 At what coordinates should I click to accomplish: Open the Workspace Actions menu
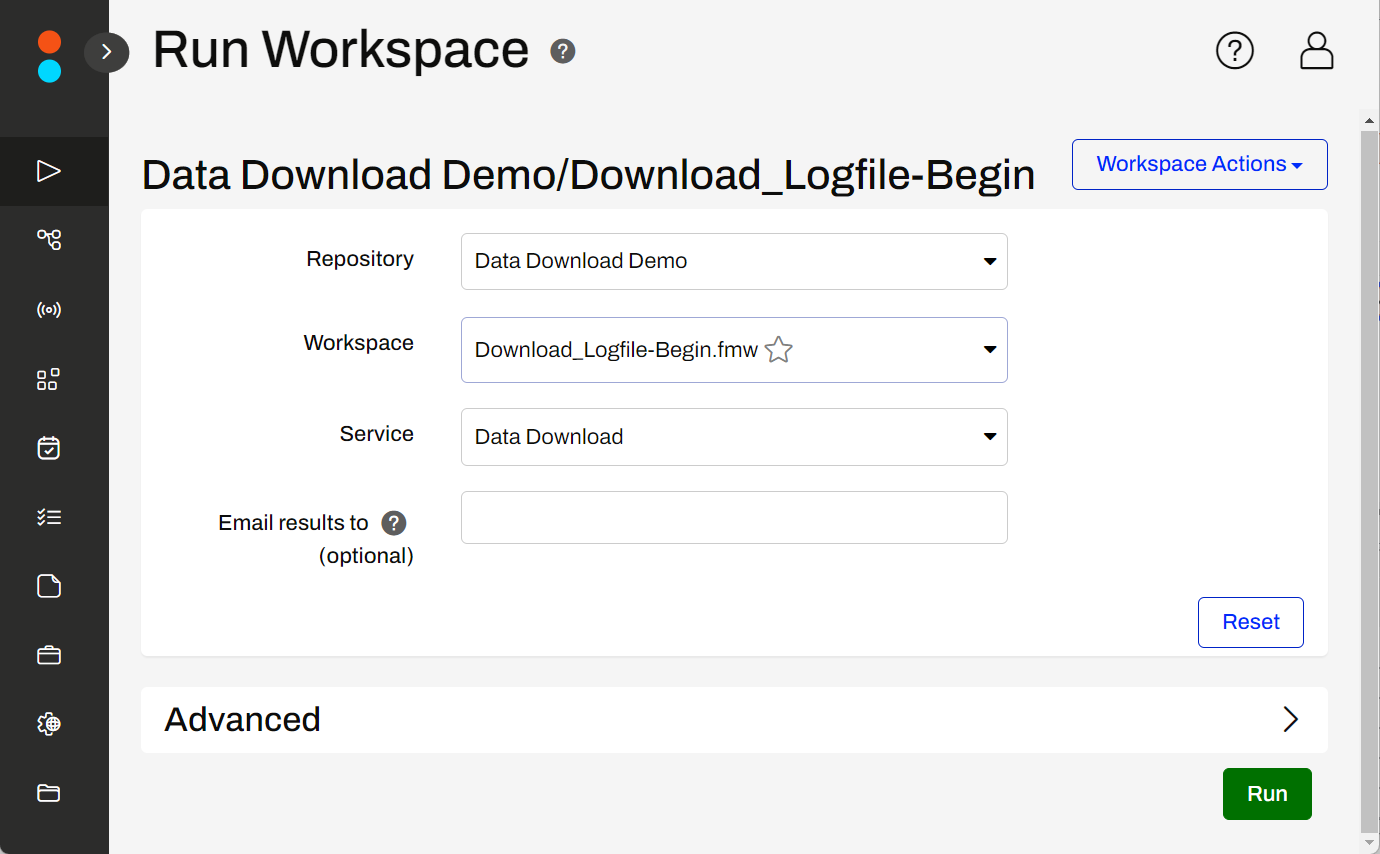[1199, 165]
